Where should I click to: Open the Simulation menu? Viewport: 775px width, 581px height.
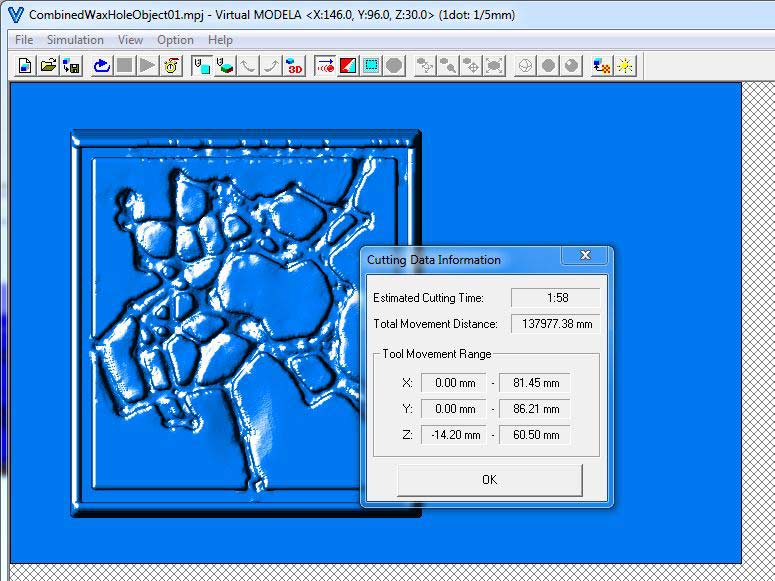point(75,40)
